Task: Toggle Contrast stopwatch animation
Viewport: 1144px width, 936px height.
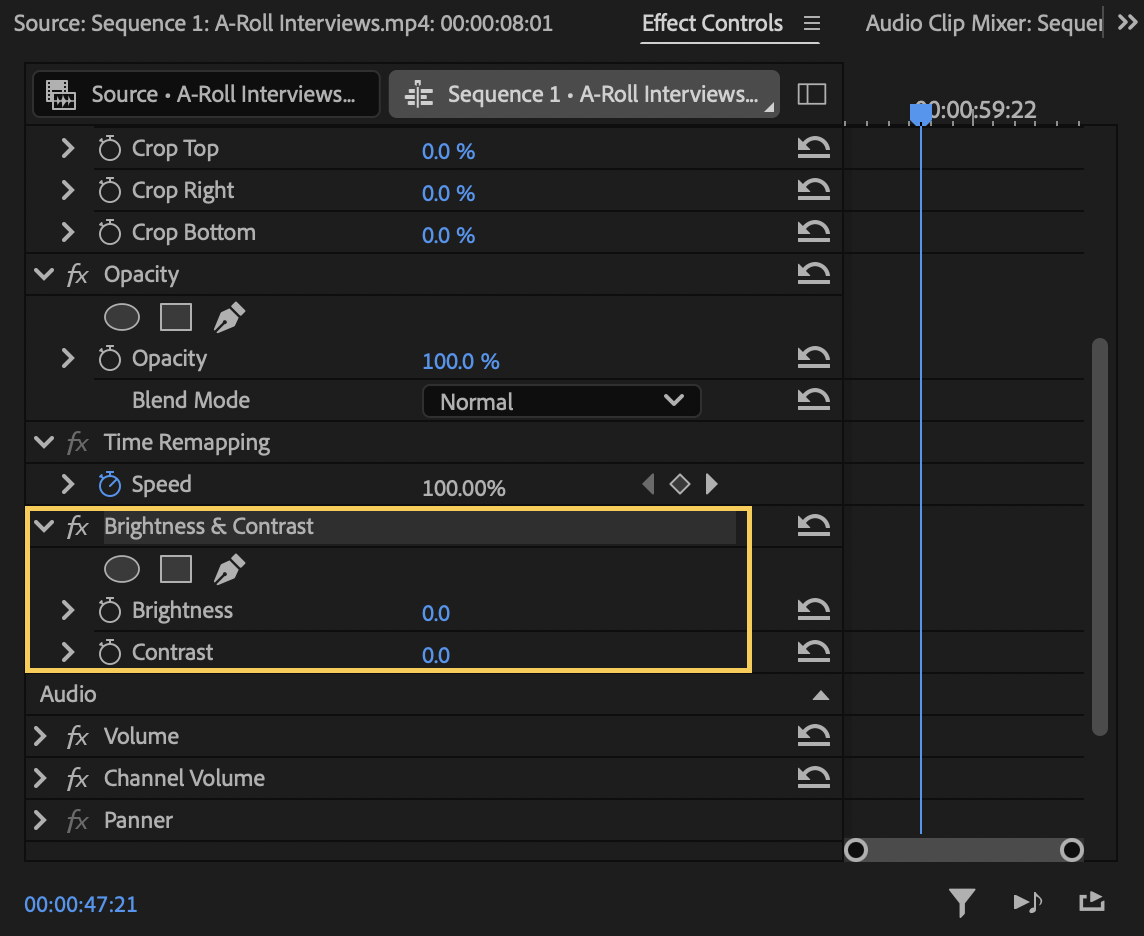Action: (x=109, y=652)
